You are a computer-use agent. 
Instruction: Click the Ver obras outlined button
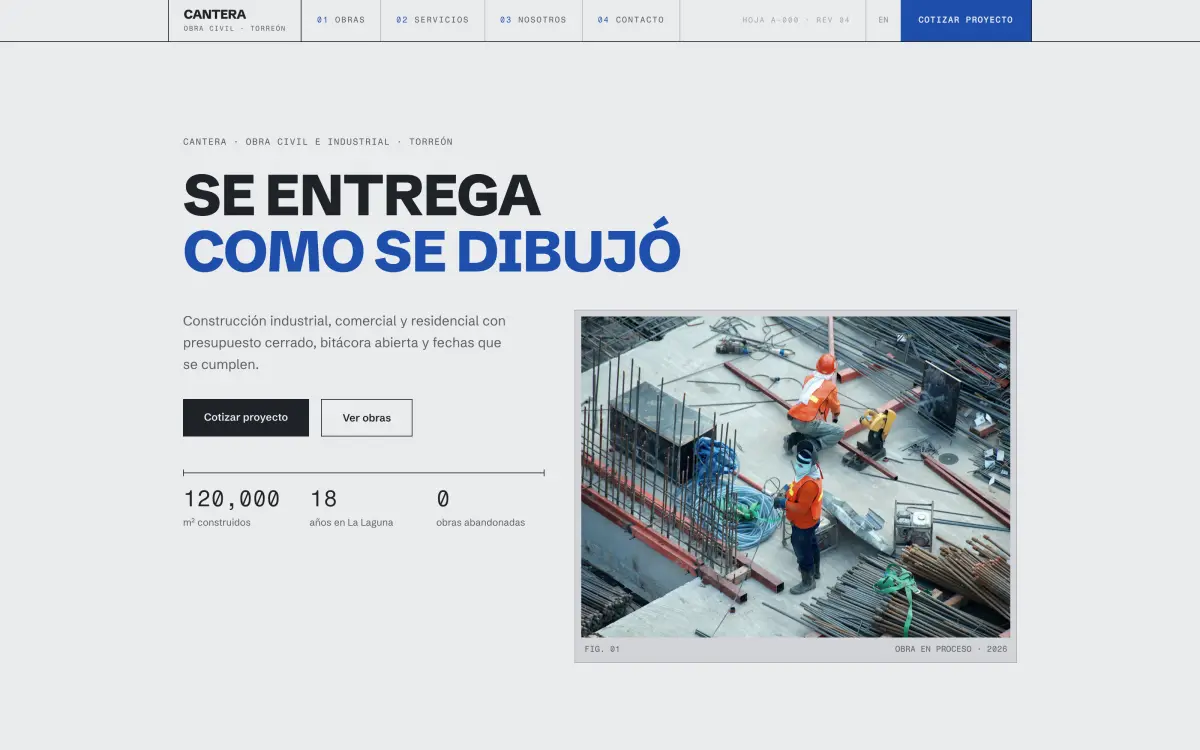coord(367,417)
